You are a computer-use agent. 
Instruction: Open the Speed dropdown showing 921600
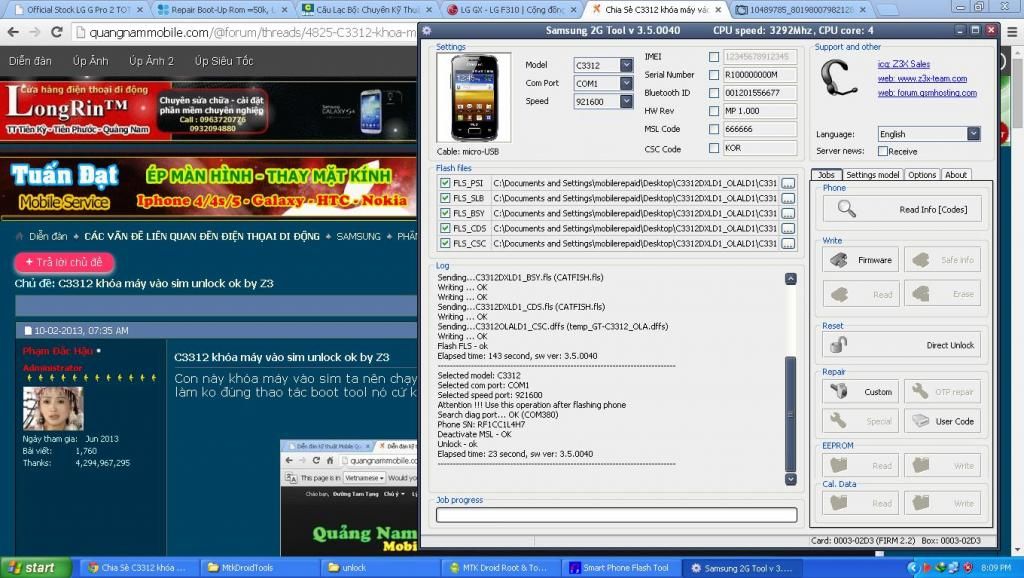(x=626, y=102)
